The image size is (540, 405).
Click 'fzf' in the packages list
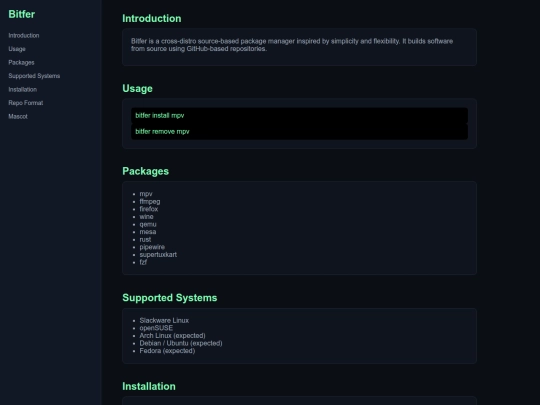tap(143, 262)
